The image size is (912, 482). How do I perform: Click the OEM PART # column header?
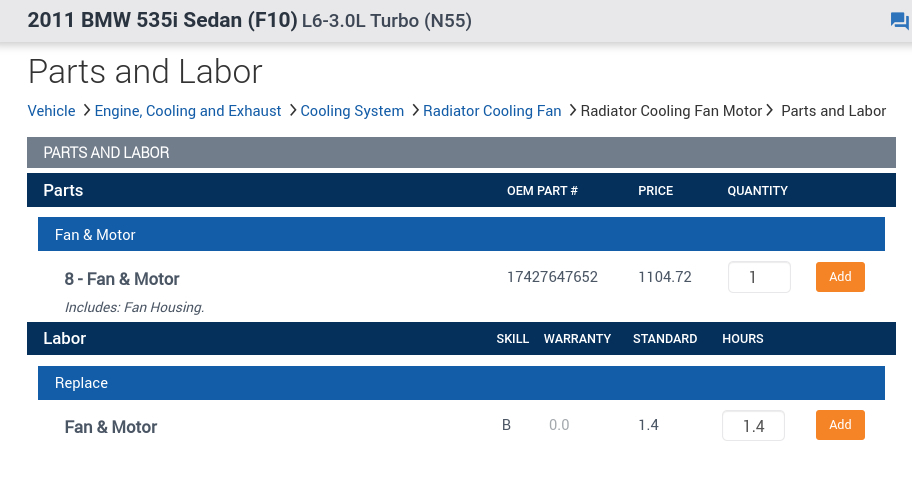[x=542, y=191]
